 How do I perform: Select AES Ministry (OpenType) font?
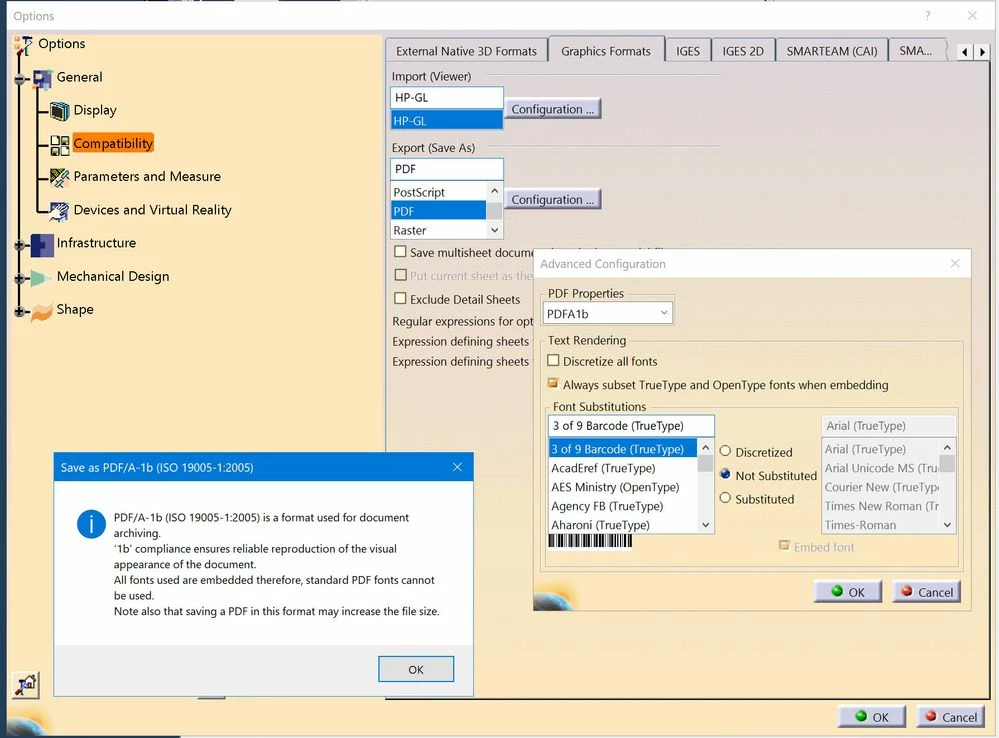click(623, 487)
